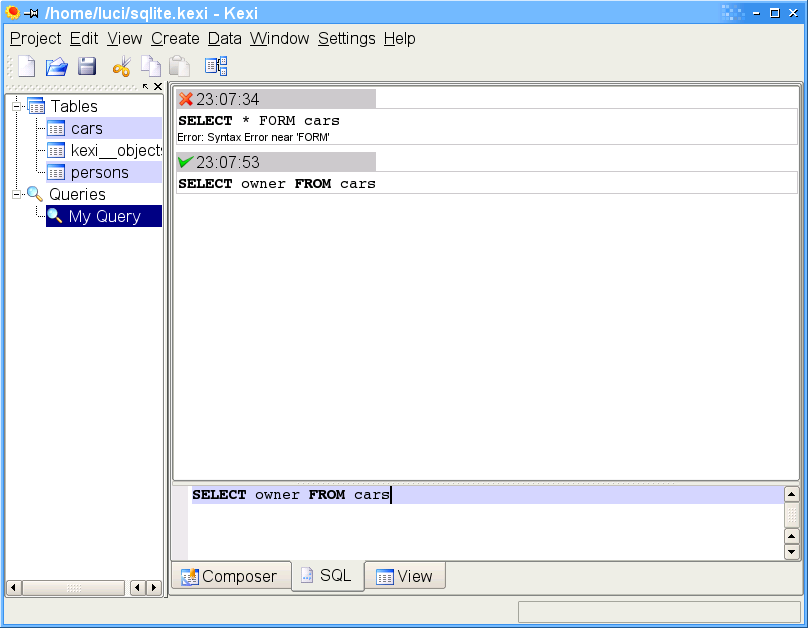The width and height of the screenshot is (808, 628).
Task: Undock the project navigator panel
Action: [x=145, y=87]
